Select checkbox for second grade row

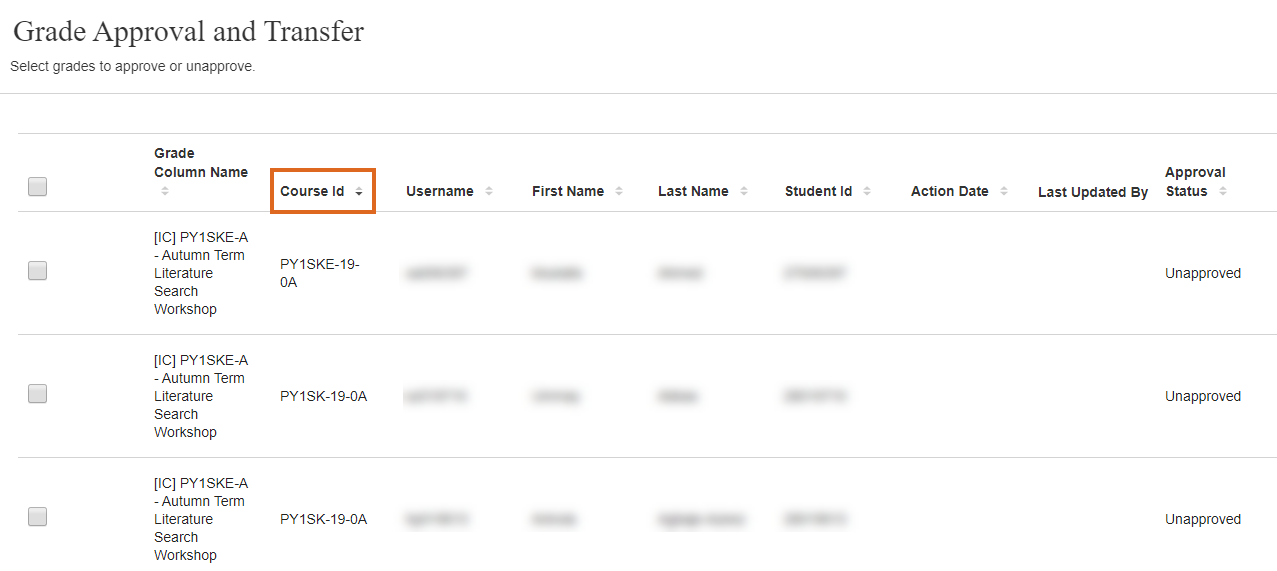(x=38, y=394)
